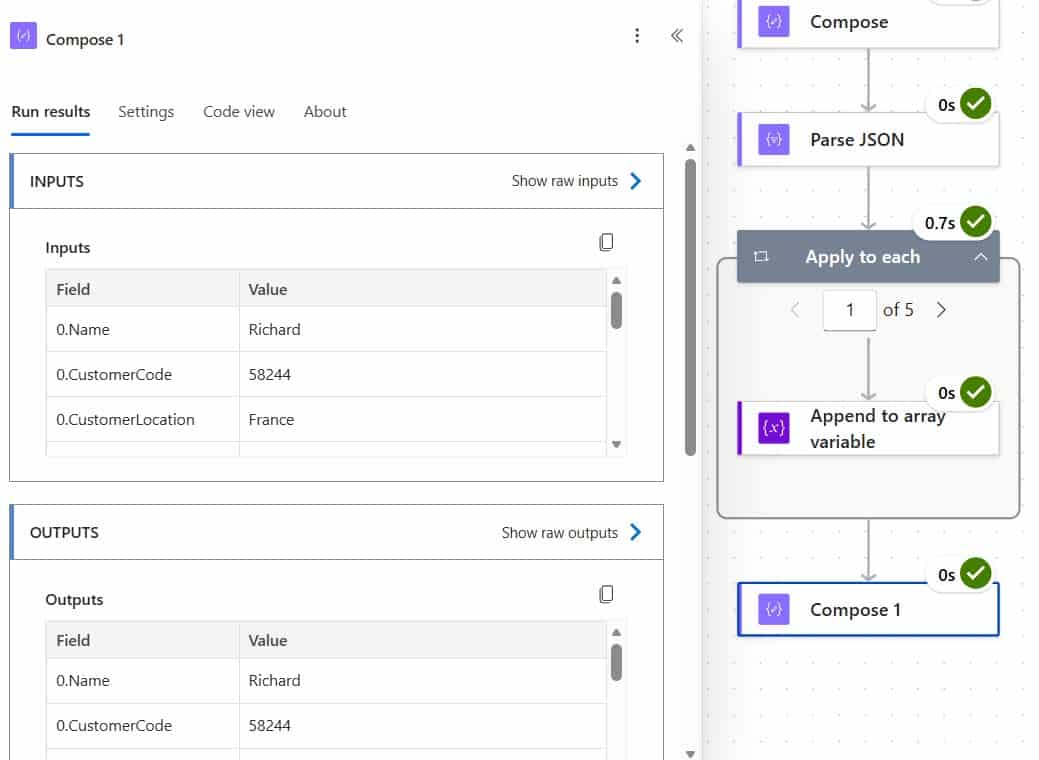Click the Show raw inputs chevron arrow

pyautogui.click(x=635, y=181)
